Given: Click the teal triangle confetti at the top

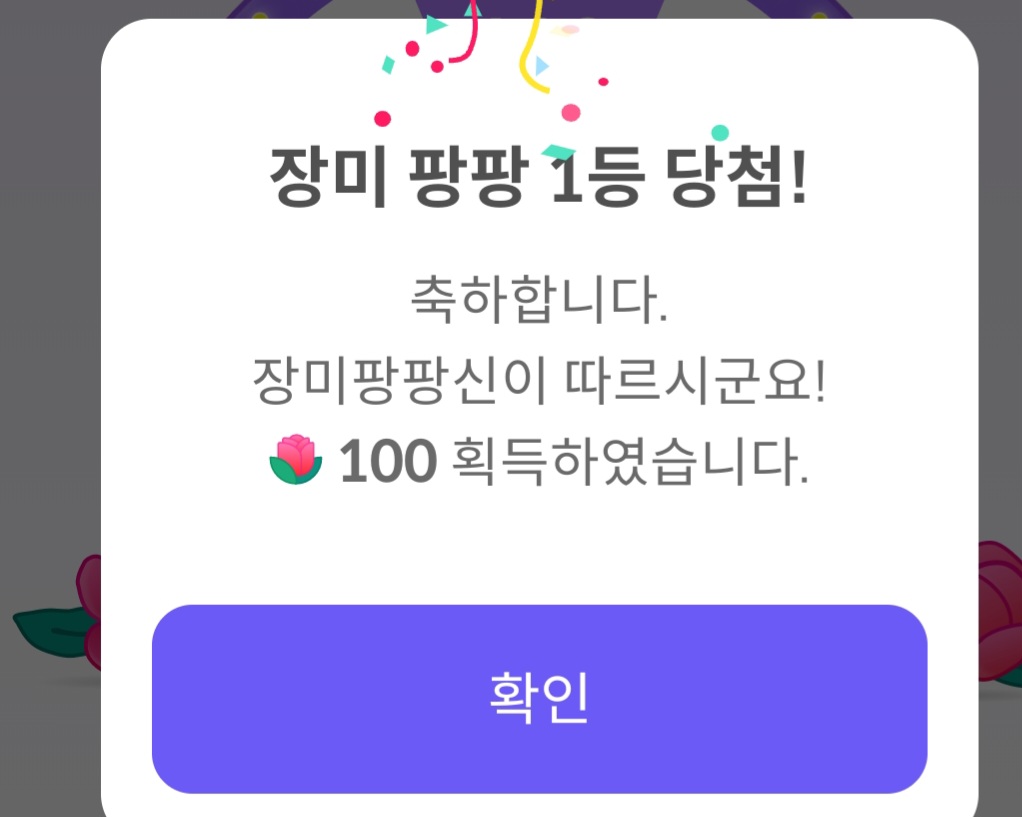Looking at the screenshot, I should pyautogui.click(x=435, y=25).
